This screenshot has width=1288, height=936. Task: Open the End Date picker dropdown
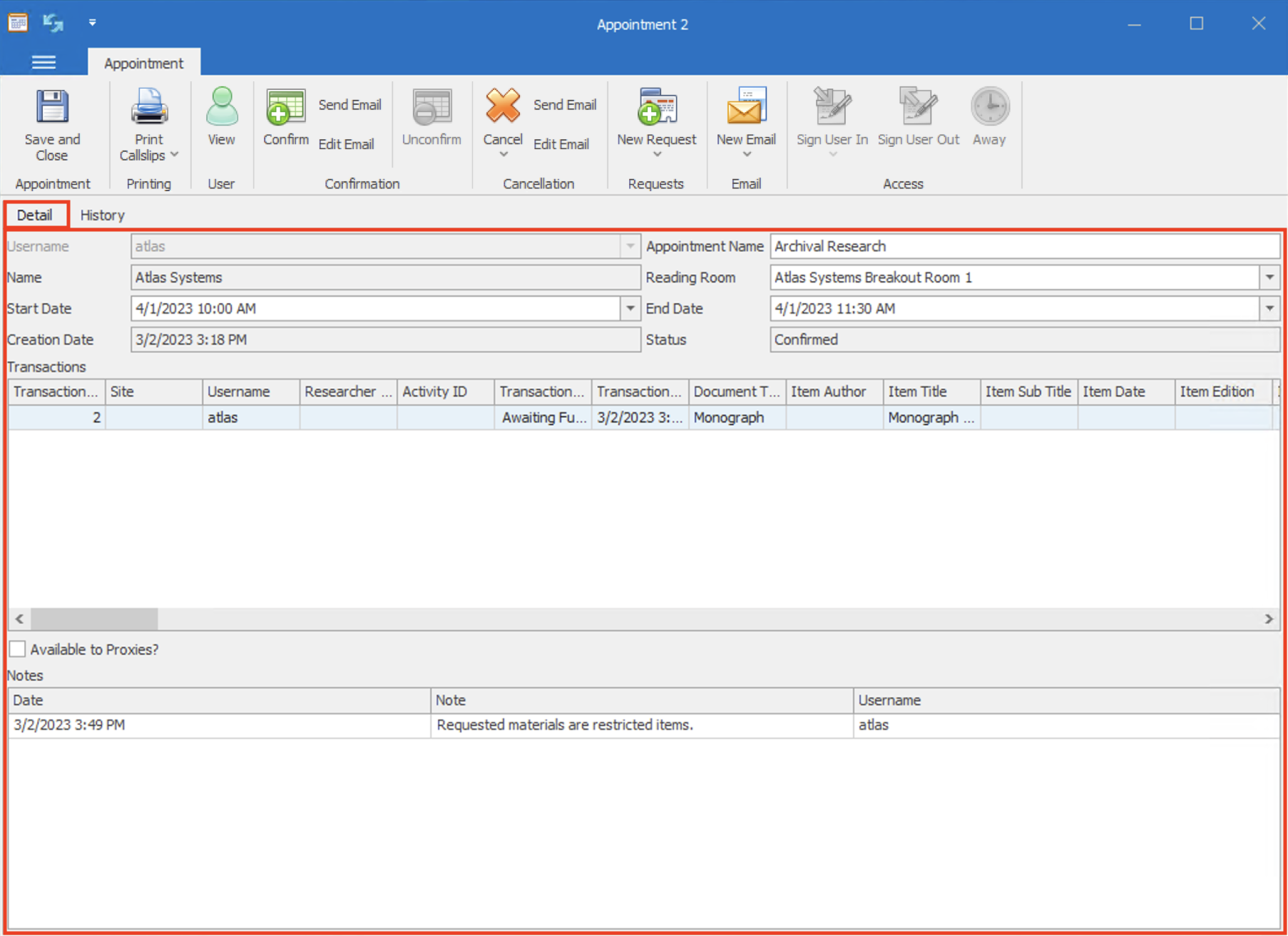pos(1269,308)
